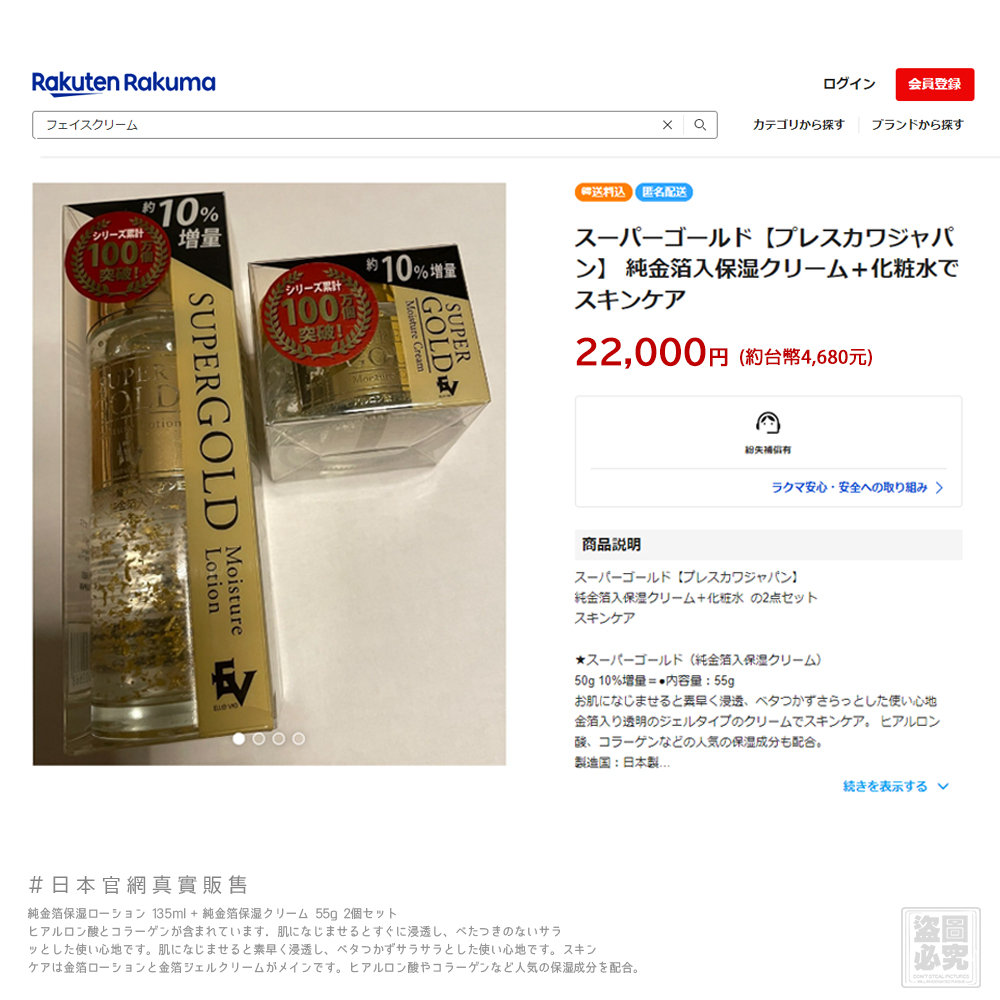Select the fourth image carousel dot
This screenshot has height=1000, width=1000.
coord(298,739)
